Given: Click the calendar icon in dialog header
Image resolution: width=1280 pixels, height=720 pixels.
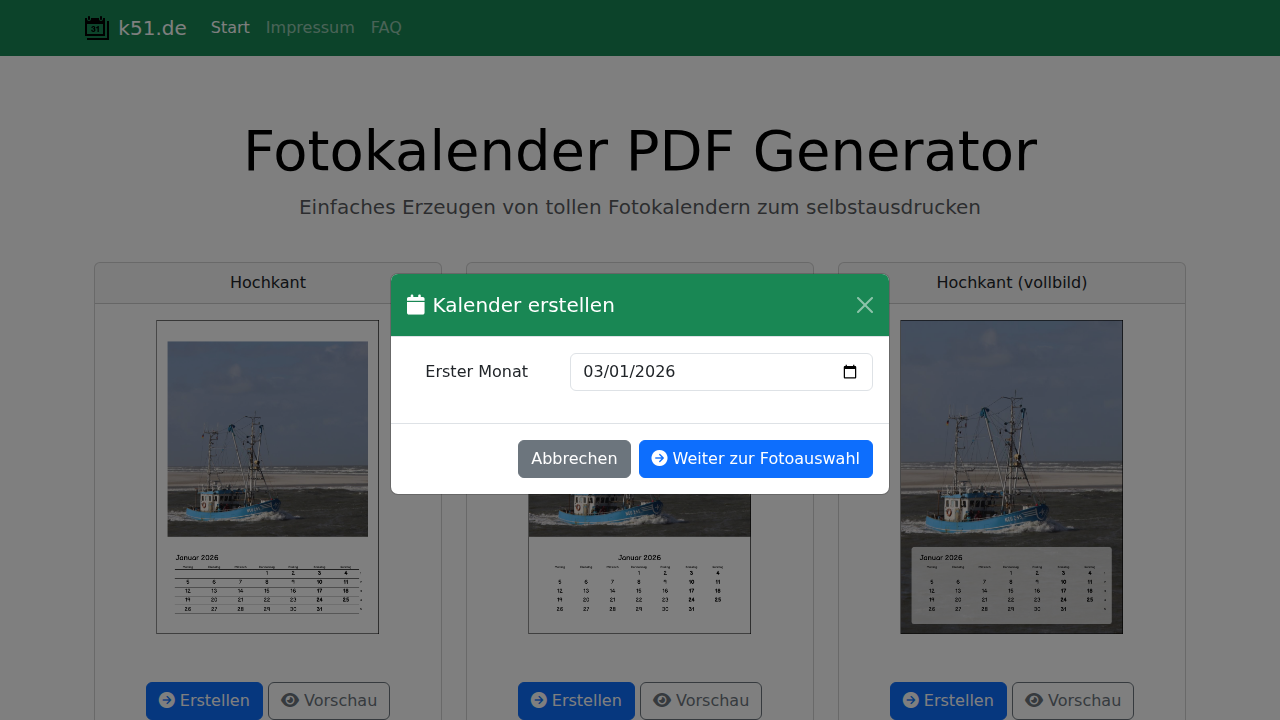Looking at the screenshot, I should [x=416, y=305].
